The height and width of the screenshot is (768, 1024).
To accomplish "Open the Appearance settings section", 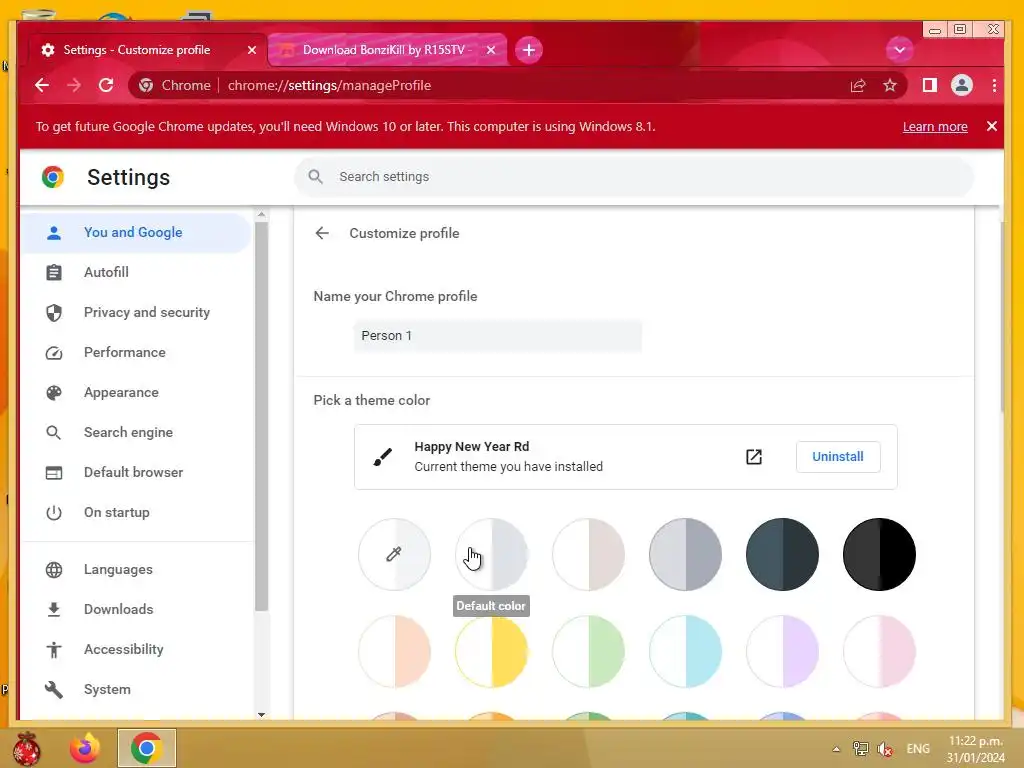I will pos(136,392).
